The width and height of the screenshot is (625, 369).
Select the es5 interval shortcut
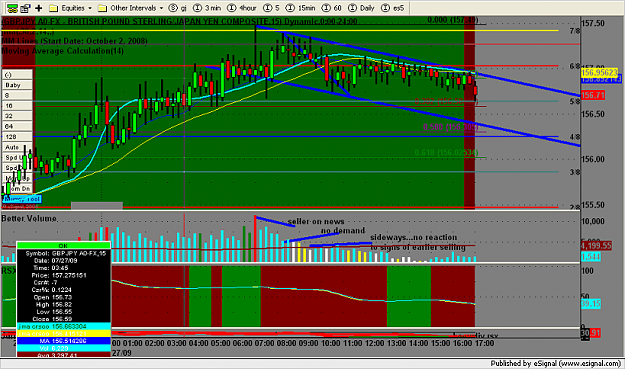(393, 8)
